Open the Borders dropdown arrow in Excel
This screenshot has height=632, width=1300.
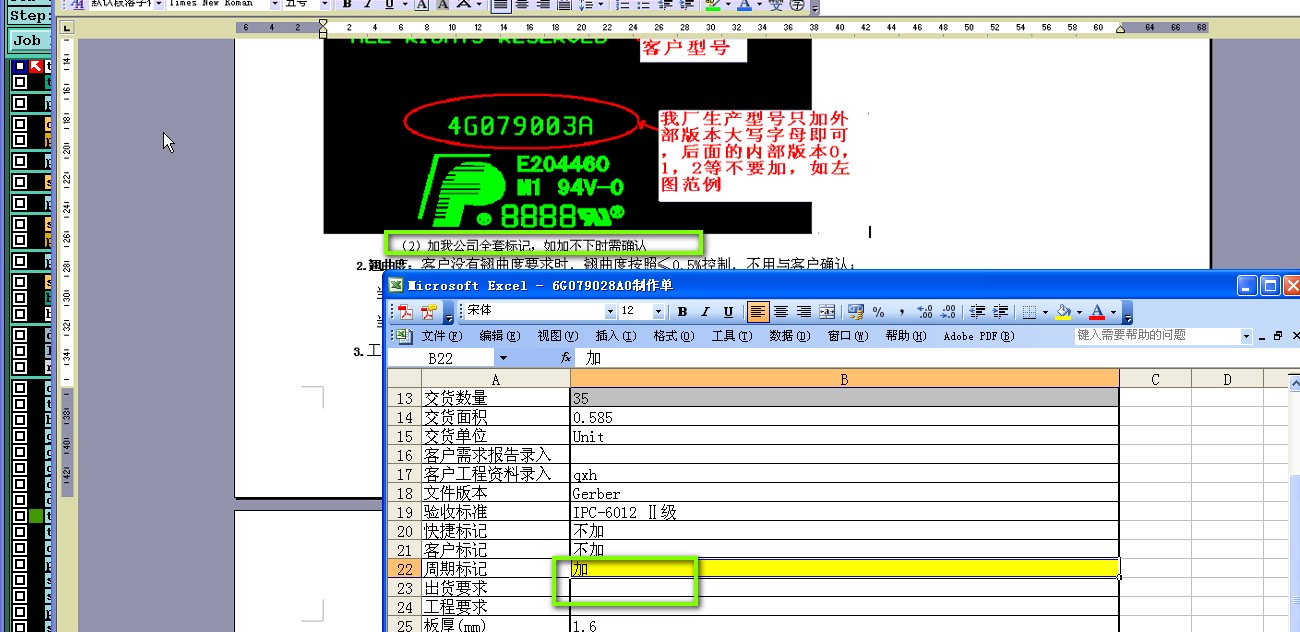pos(1045,312)
